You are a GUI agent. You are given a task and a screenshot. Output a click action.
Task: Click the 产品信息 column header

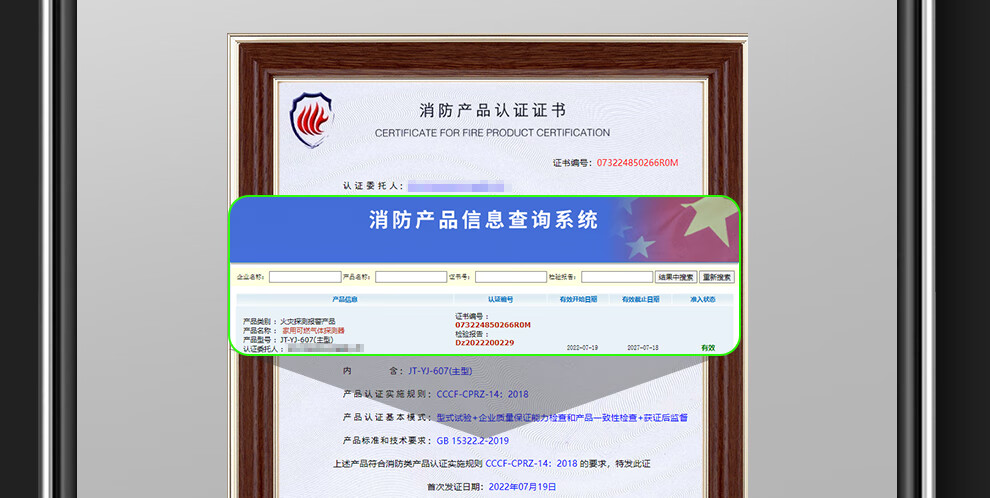click(x=344, y=299)
